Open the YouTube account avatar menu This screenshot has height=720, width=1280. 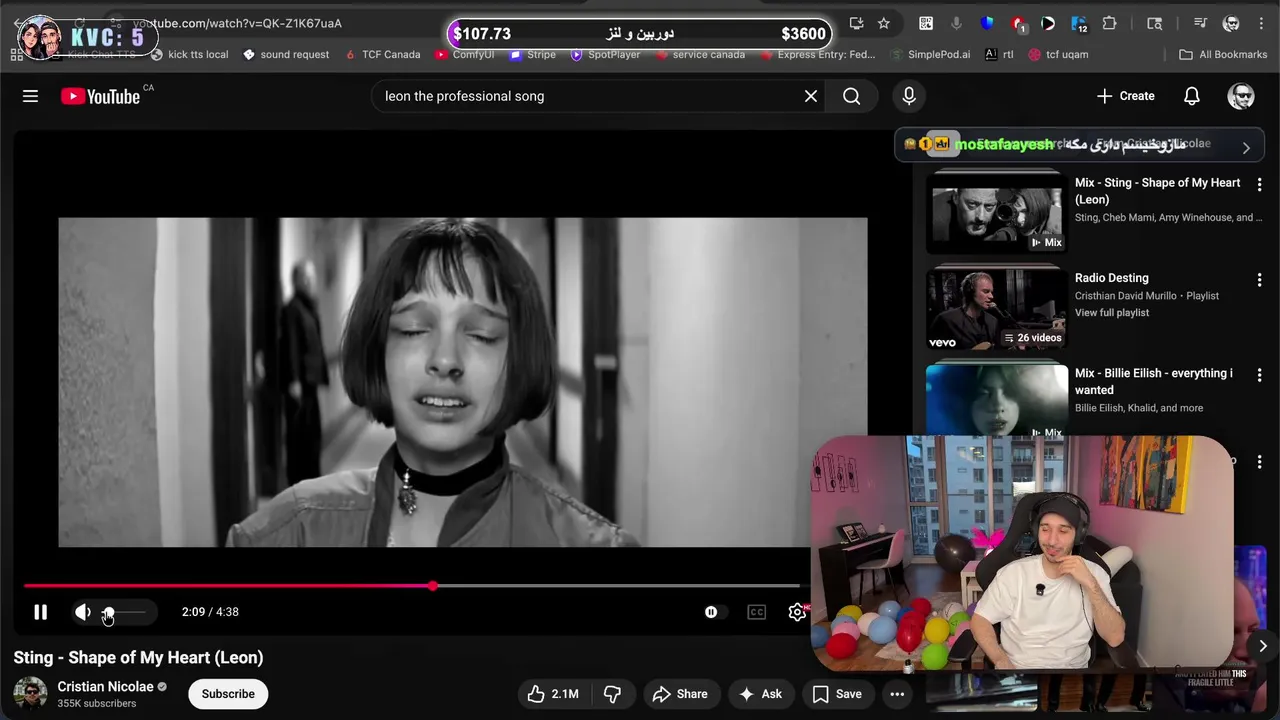[1241, 96]
